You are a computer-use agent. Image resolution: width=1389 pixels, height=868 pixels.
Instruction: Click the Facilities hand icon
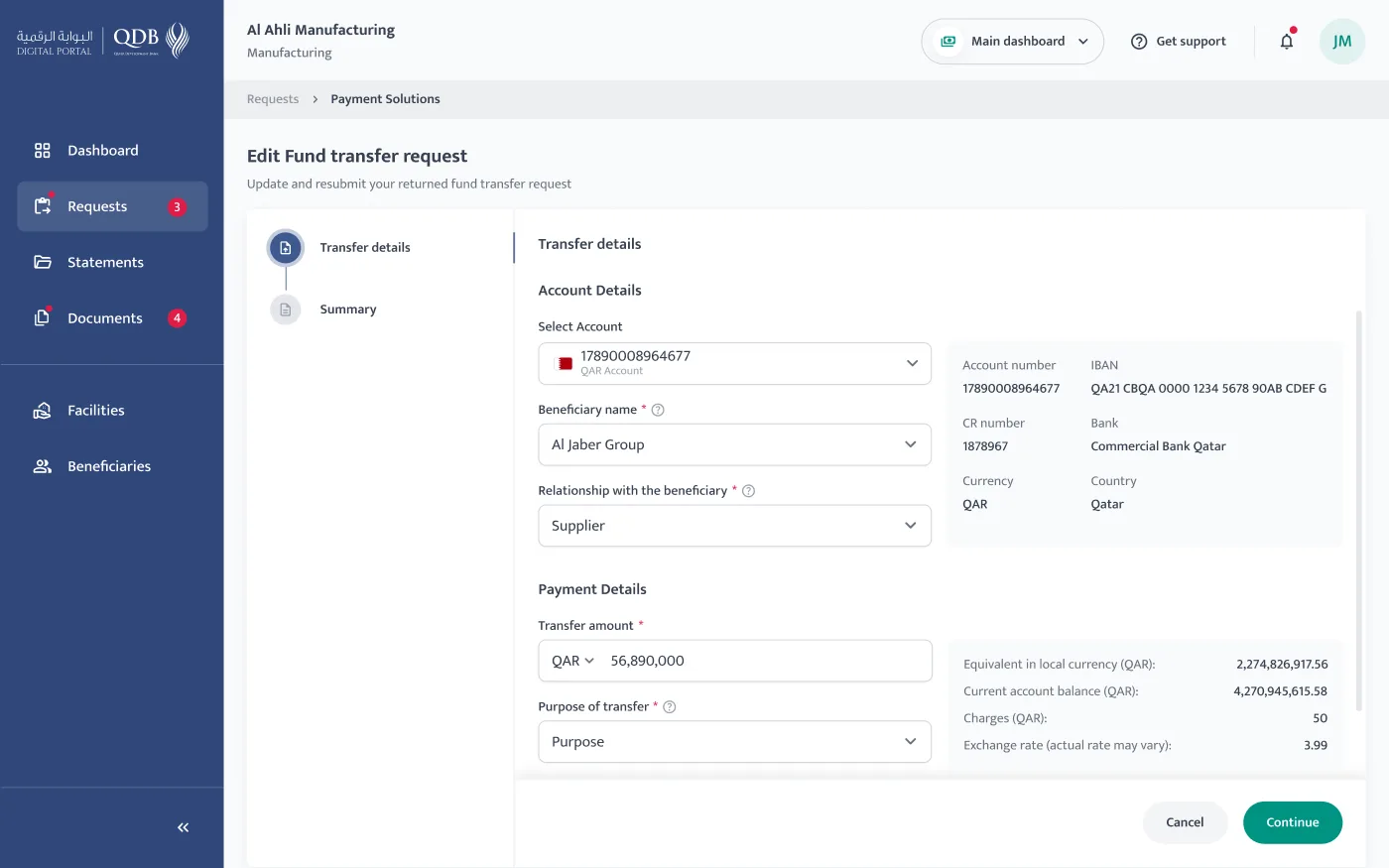(x=43, y=410)
